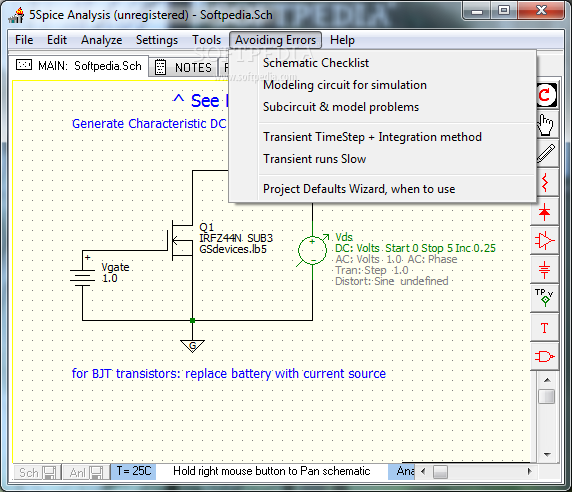
Task: Pick the op-amp amplifier component icon
Action: pyautogui.click(x=545, y=240)
